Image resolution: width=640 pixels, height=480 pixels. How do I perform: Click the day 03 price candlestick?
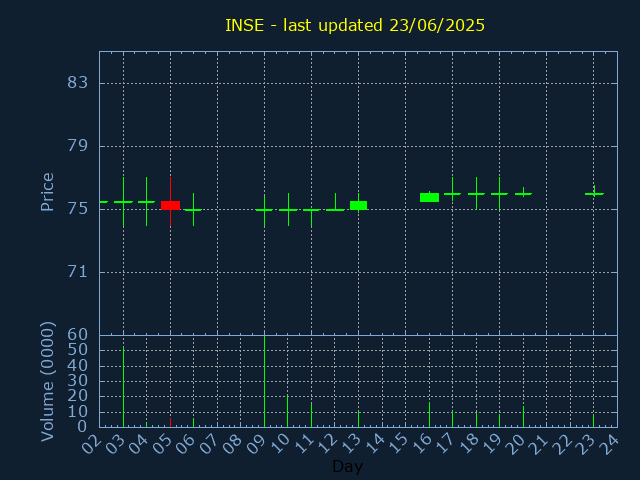(123, 202)
